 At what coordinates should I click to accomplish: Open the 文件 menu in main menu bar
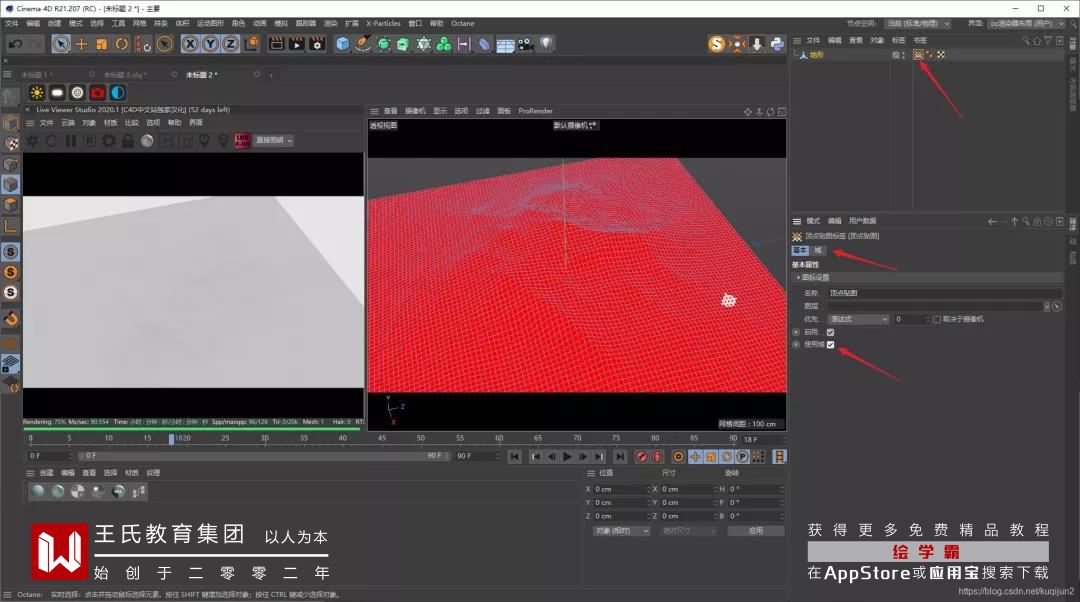(x=12, y=23)
